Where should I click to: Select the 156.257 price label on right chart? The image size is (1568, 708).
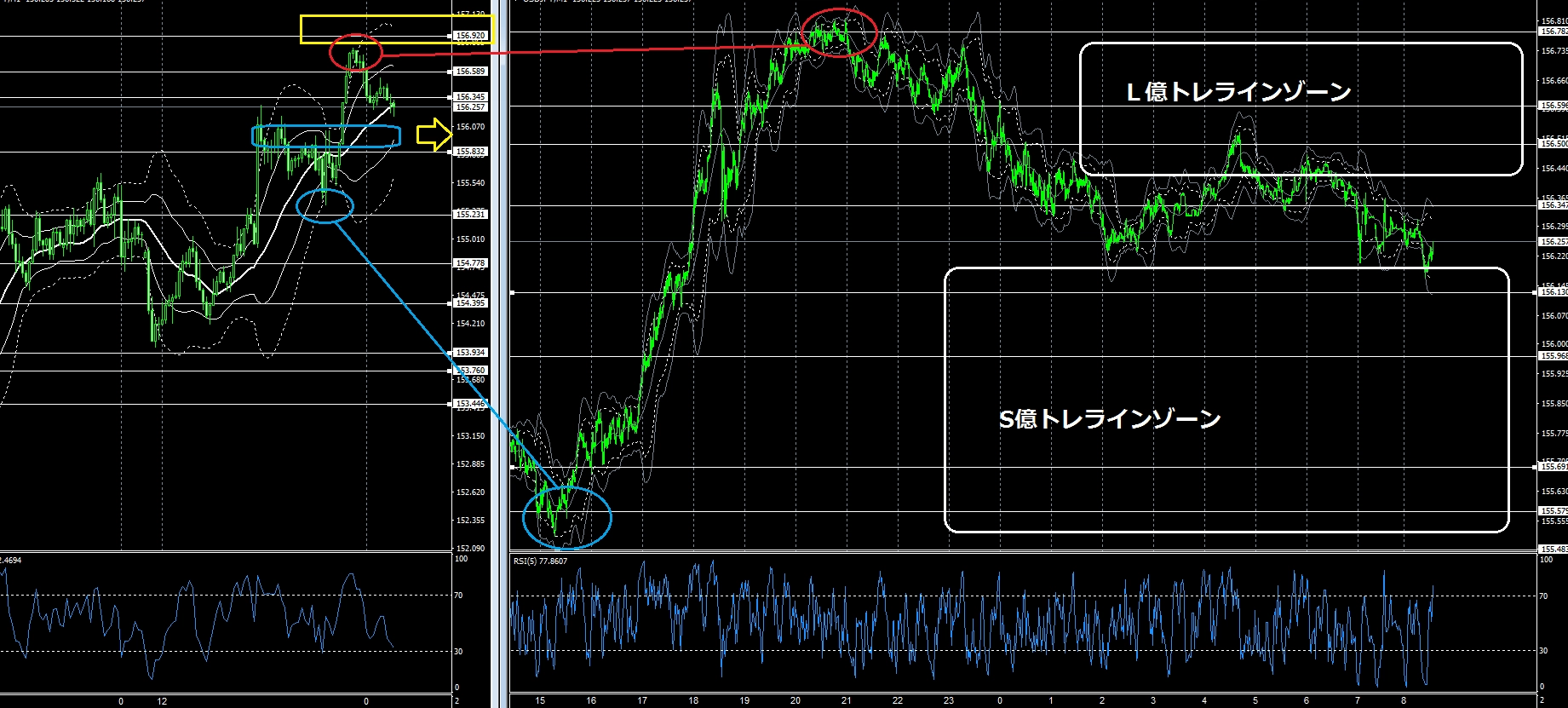tap(1554, 242)
